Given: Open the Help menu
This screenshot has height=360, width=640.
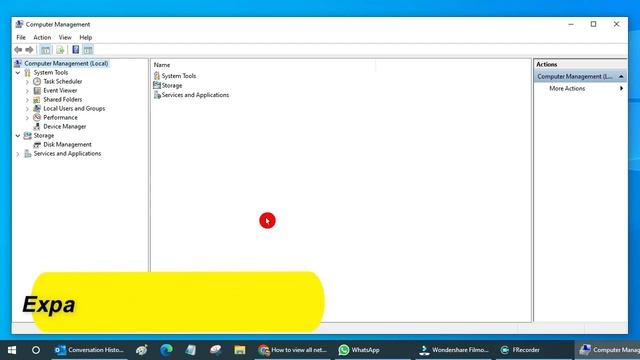Looking at the screenshot, I should (x=85, y=38).
